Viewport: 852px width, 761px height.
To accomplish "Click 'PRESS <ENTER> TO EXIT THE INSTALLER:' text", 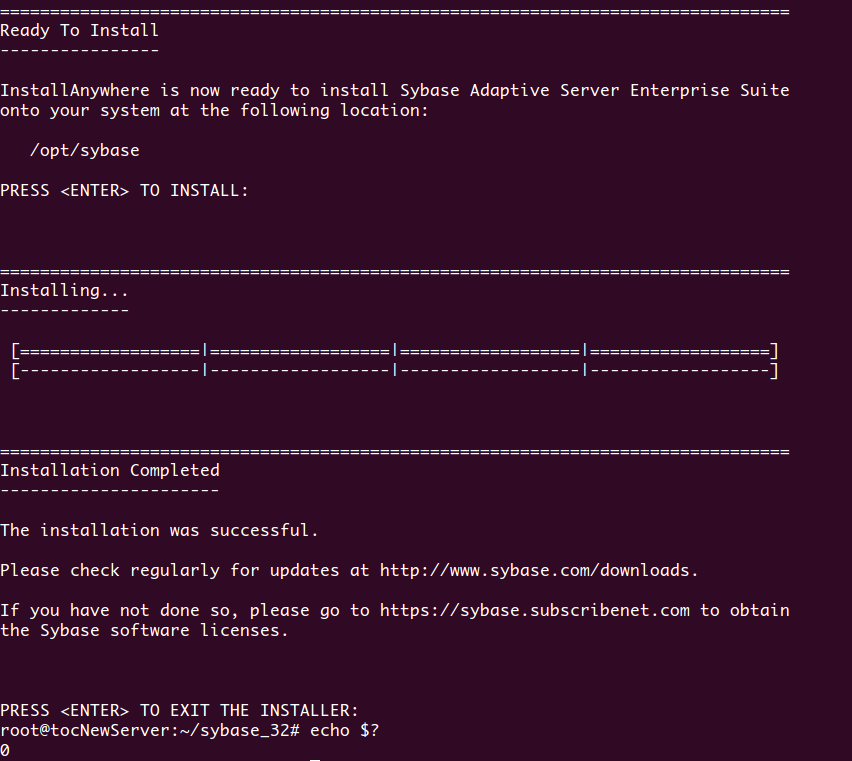I will (x=179, y=710).
